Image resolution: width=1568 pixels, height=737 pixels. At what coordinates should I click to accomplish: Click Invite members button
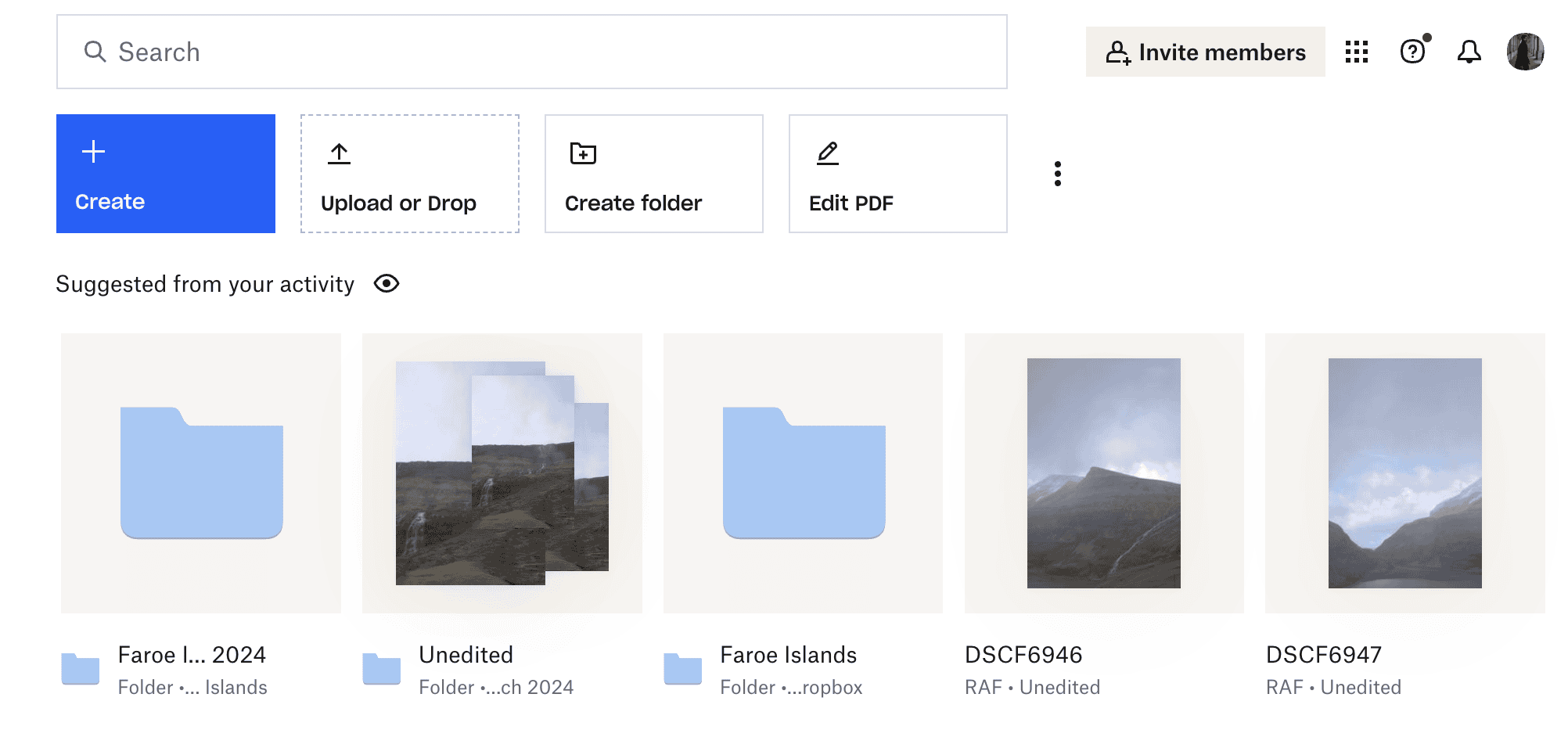[1205, 52]
